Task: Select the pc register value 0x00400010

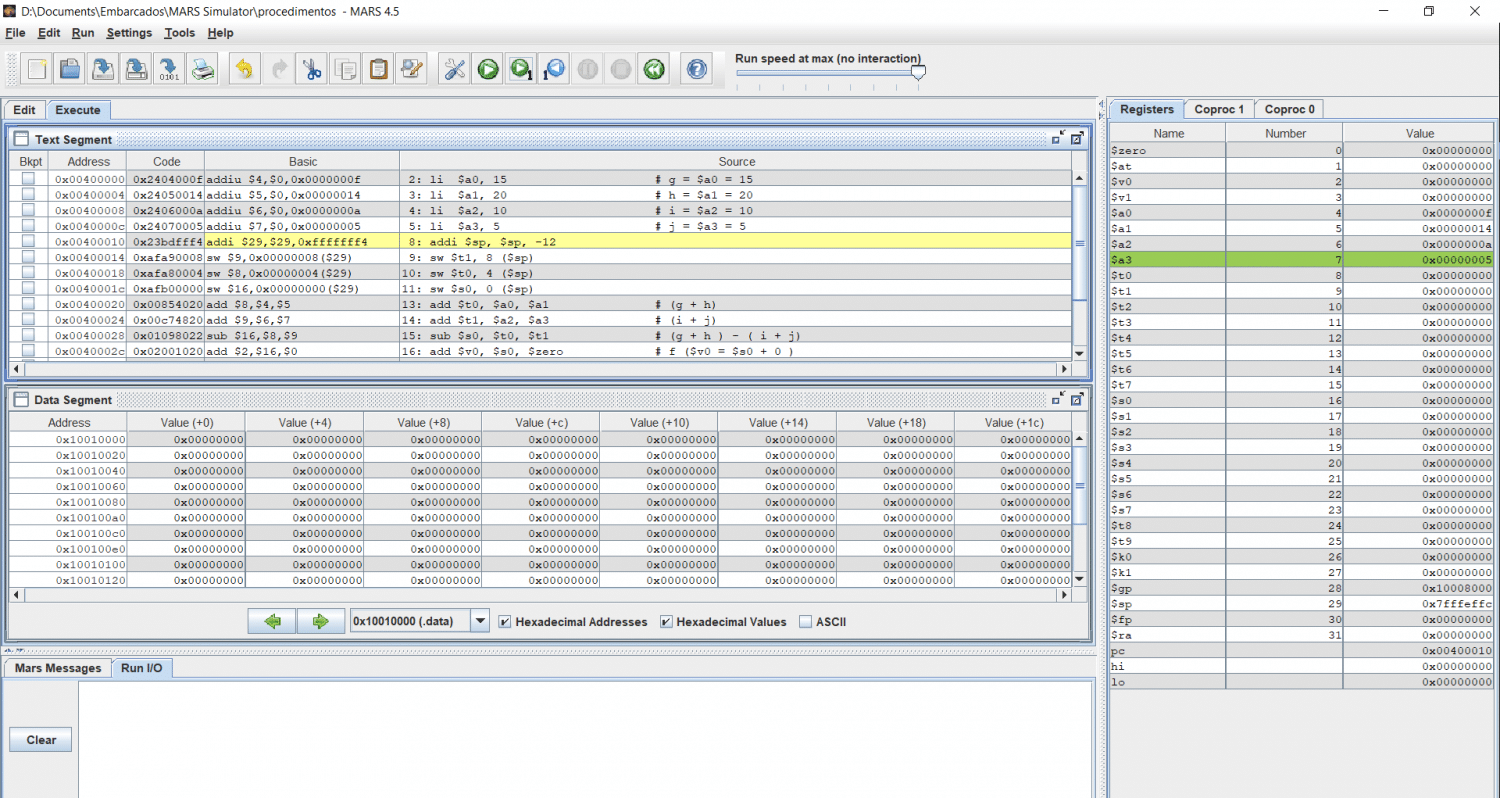Action: tap(1418, 651)
